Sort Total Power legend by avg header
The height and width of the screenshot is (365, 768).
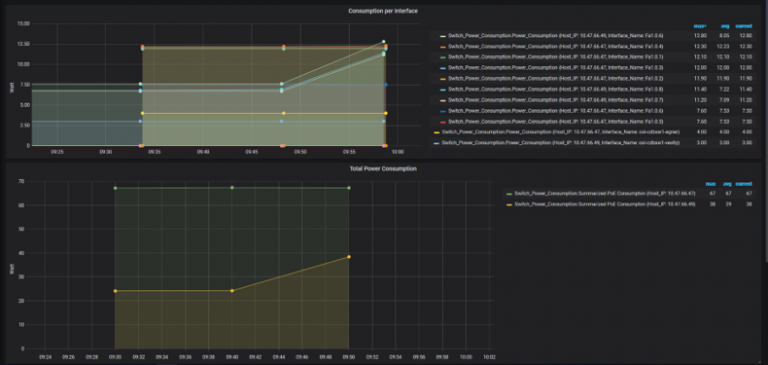(727, 184)
